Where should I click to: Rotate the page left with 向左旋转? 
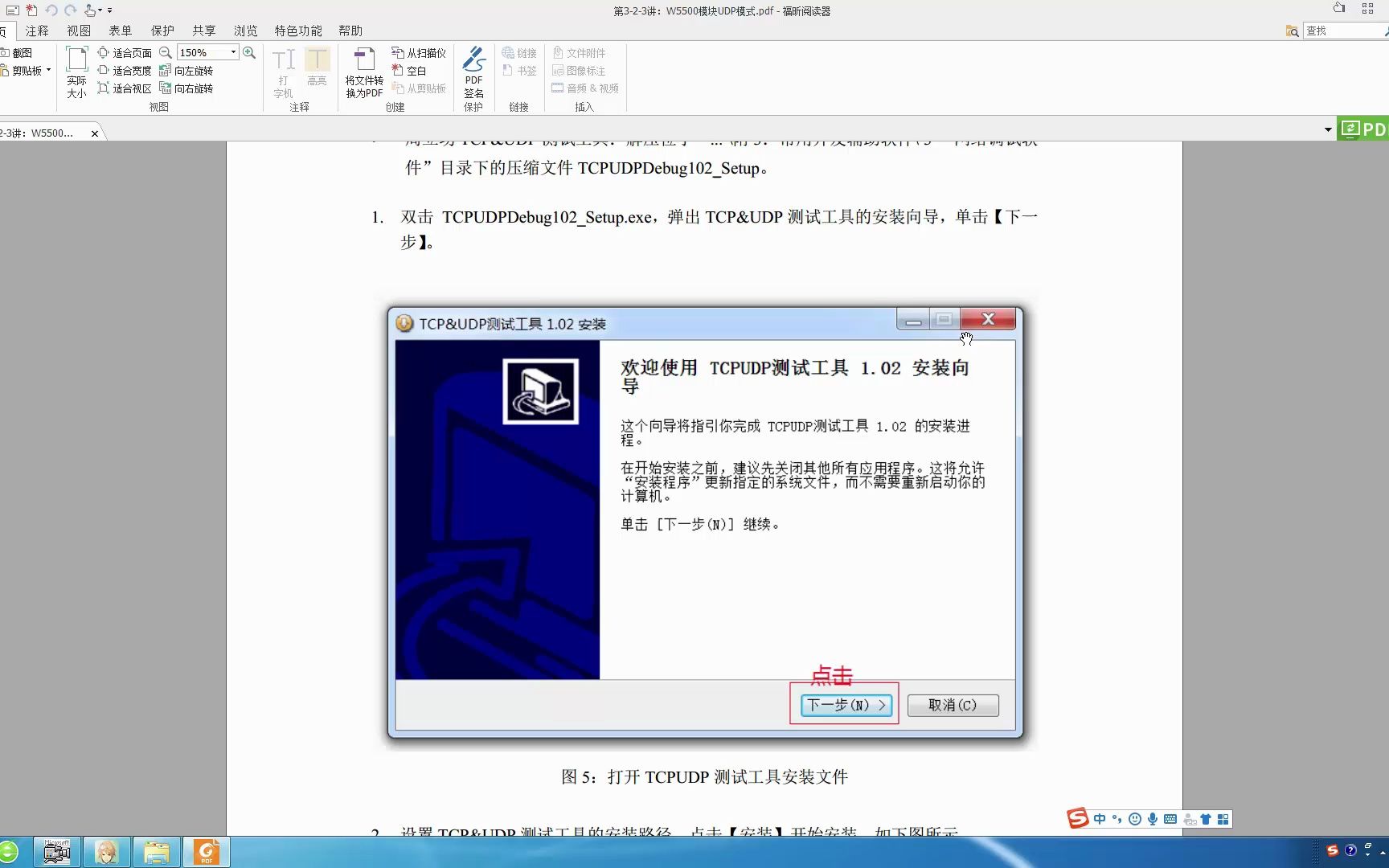click(188, 70)
